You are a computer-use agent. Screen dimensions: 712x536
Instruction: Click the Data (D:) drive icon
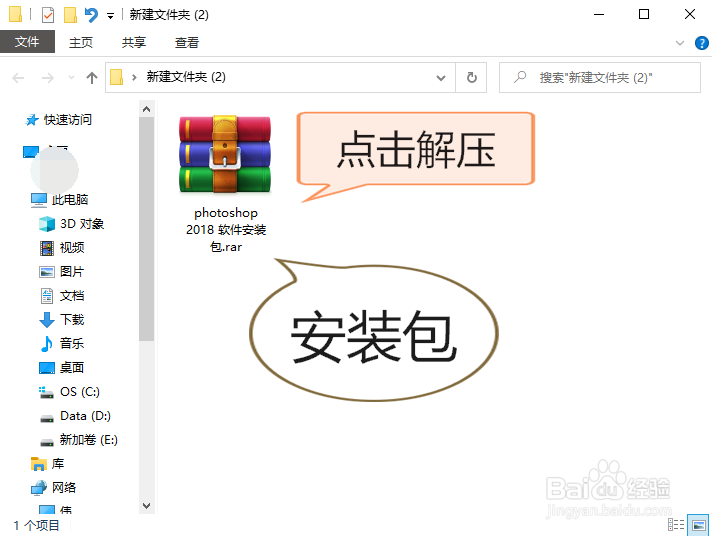tap(47, 418)
